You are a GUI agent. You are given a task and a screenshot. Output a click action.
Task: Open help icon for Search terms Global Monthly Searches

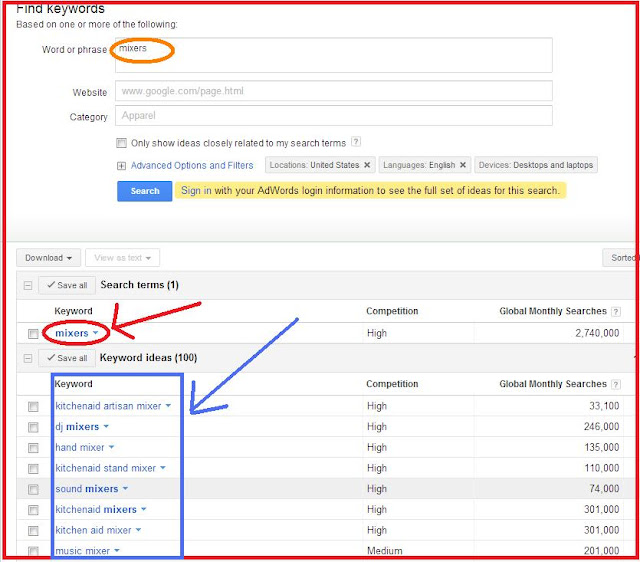pyautogui.click(x=616, y=312)
